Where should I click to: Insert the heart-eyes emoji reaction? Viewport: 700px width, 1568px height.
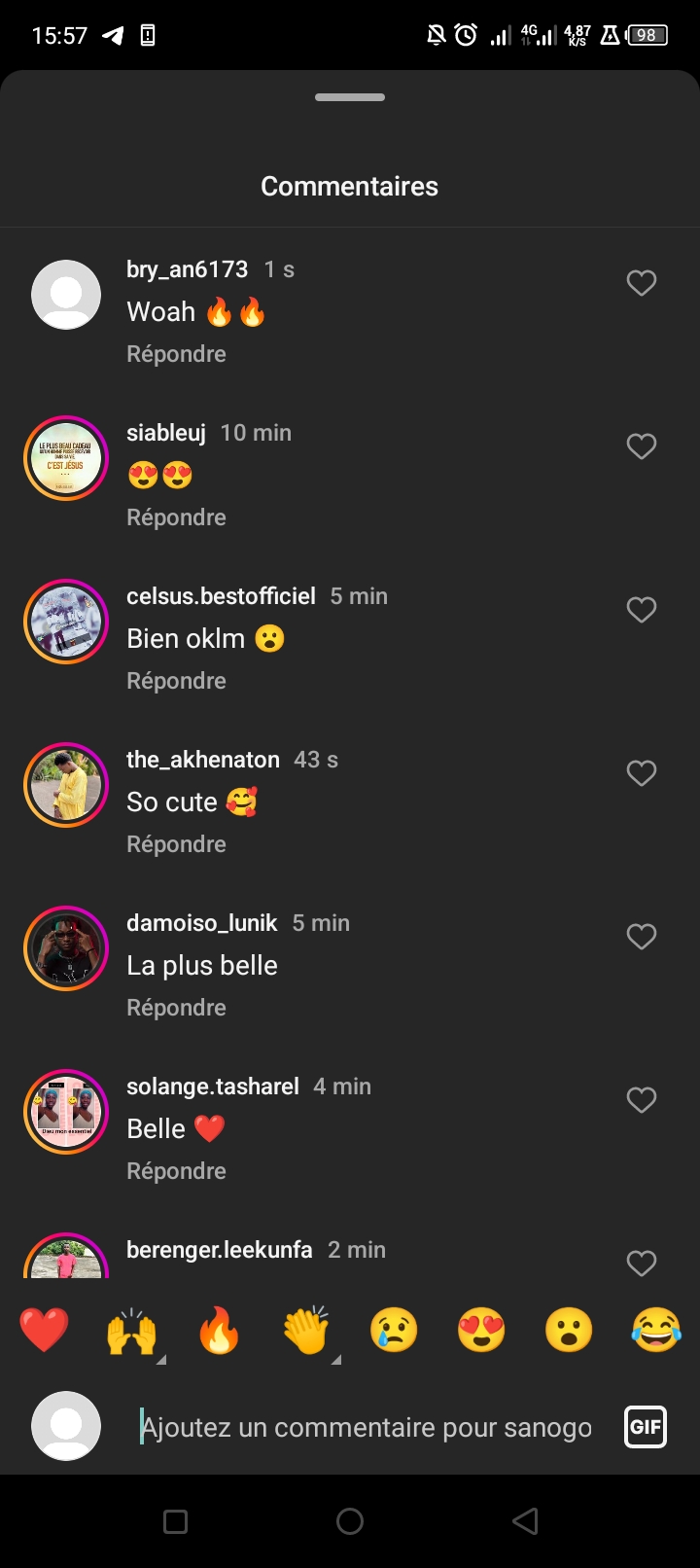click(x=481, y=1331)
